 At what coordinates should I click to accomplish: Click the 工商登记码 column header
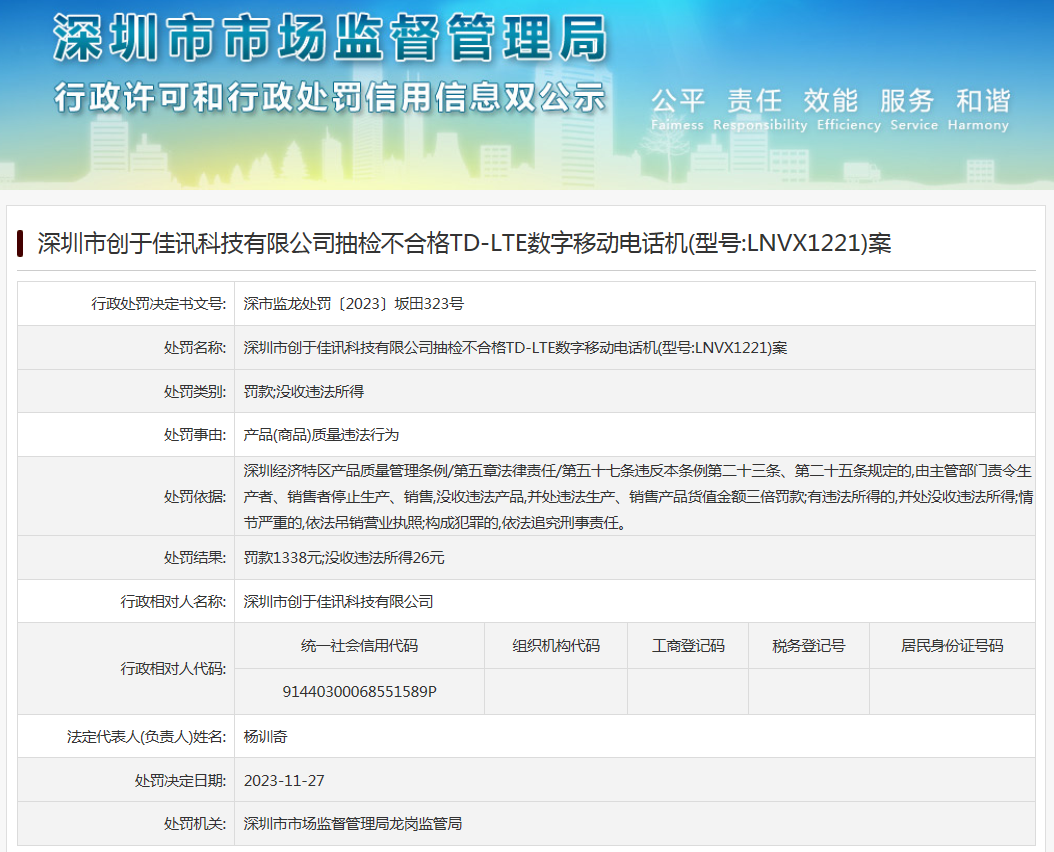coord(688,646)
